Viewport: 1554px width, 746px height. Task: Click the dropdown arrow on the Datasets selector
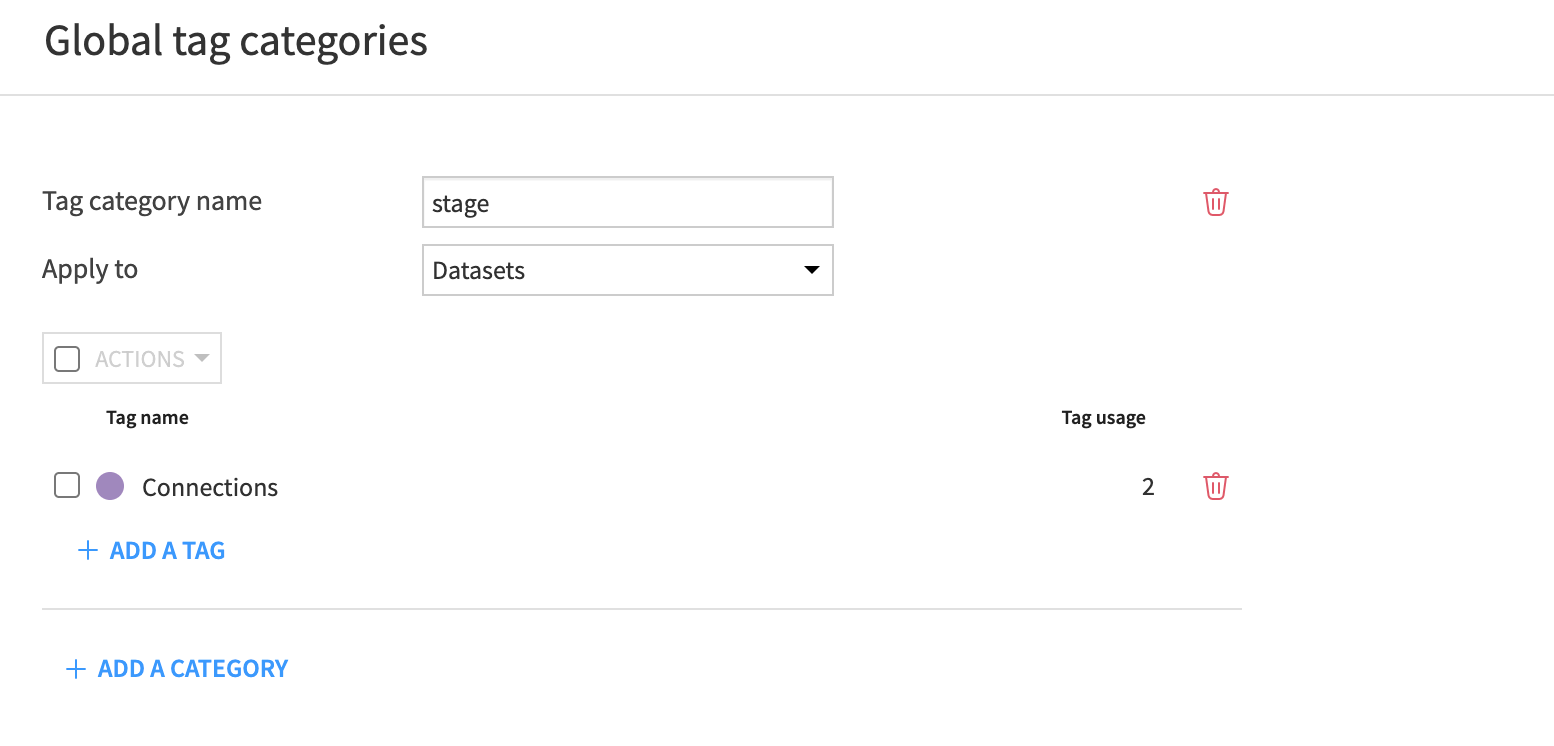(811, 270)
